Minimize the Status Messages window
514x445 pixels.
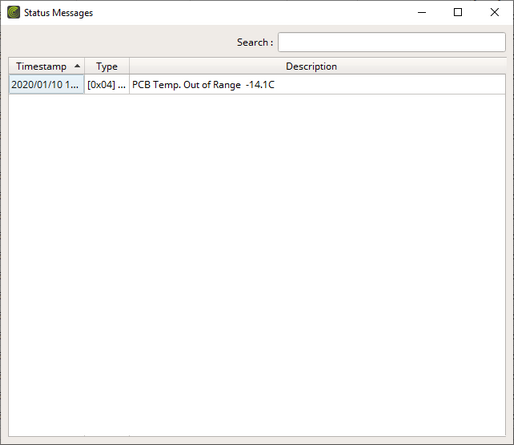pos(422,12)
